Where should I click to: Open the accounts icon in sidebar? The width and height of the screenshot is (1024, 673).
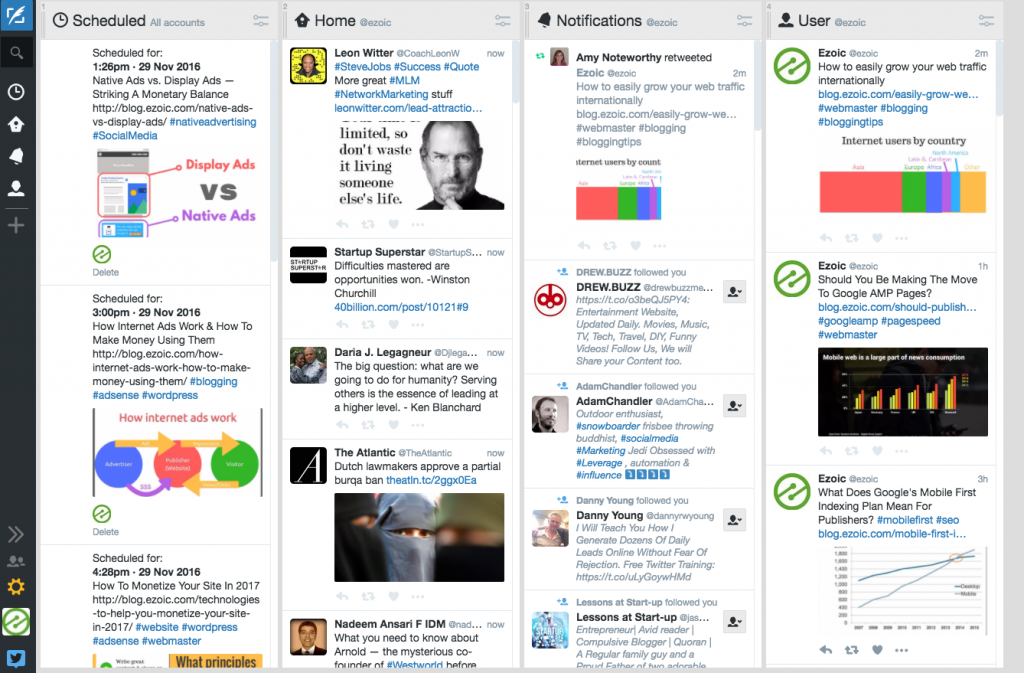16,561
